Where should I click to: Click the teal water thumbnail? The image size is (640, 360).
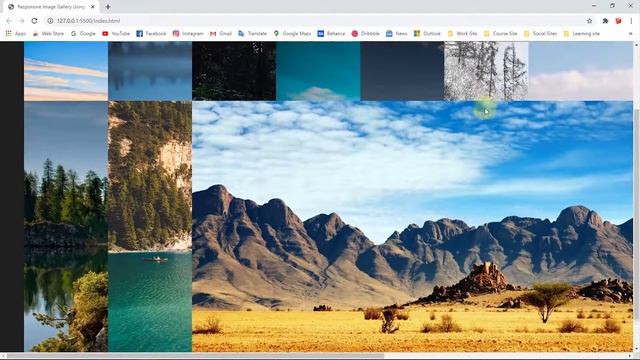(x=318, y=71)
